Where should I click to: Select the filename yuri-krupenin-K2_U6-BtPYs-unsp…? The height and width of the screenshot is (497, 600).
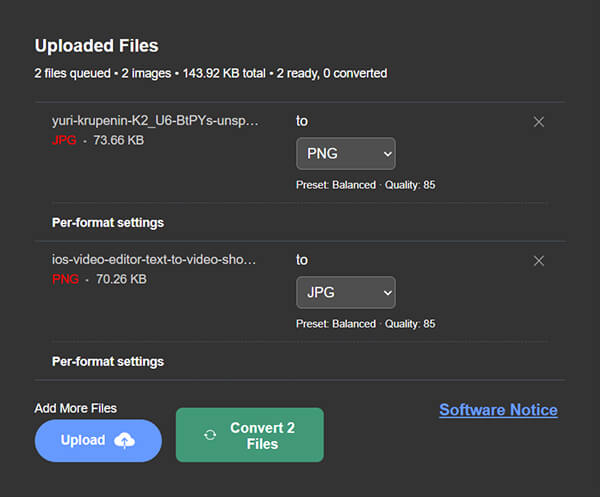tap(155, 121)
